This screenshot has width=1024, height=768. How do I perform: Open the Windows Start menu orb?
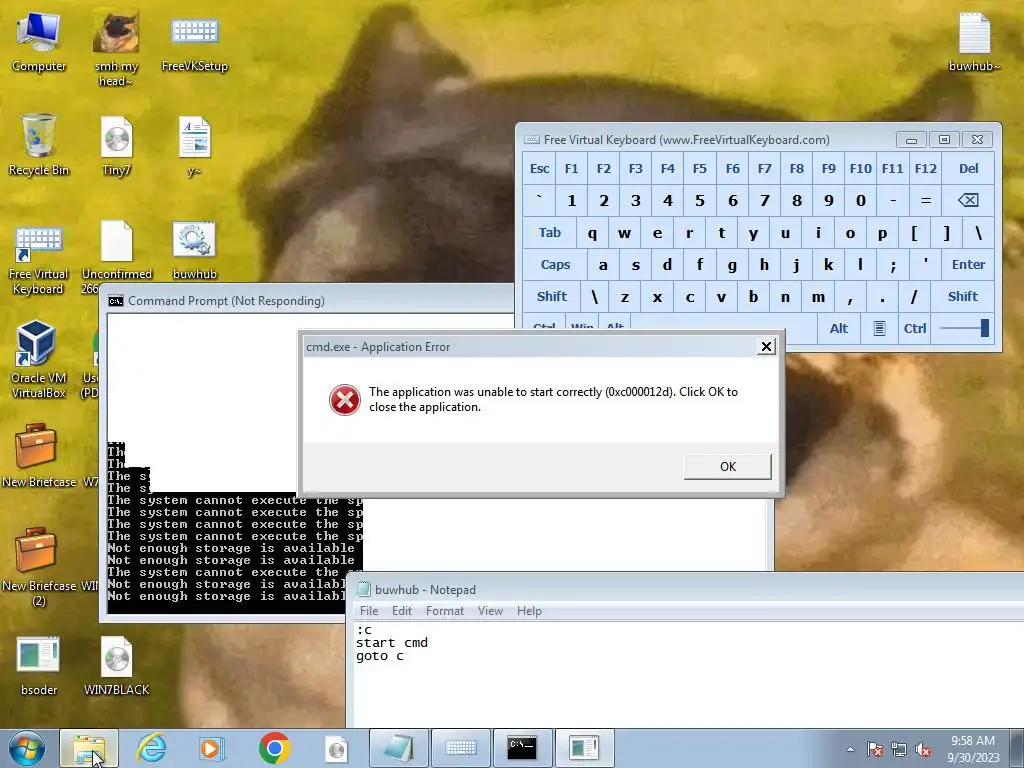coord(27,748)
